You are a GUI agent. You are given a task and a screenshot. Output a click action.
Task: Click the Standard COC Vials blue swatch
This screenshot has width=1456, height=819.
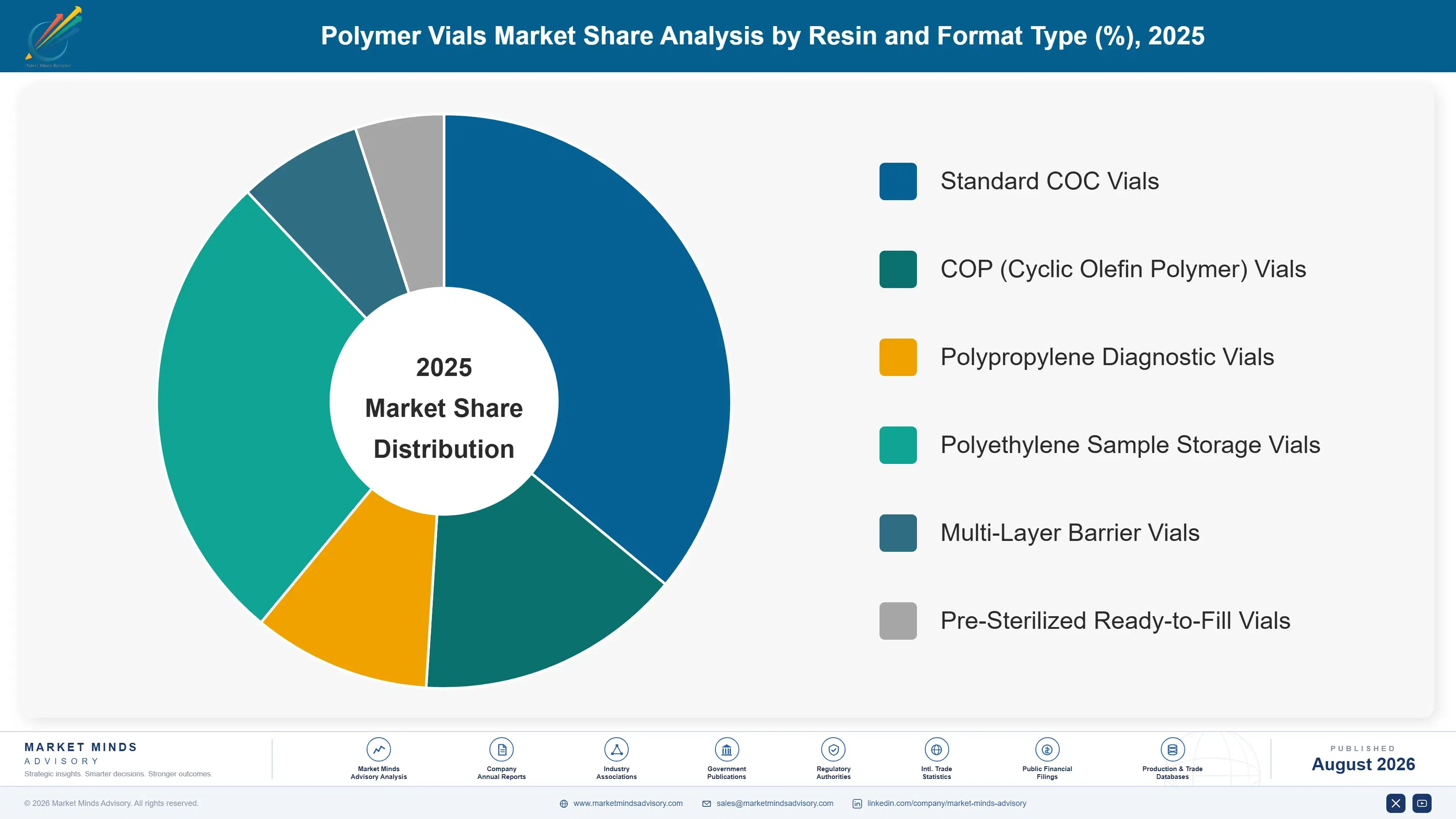pyautogui.click(x=897, y=181)
